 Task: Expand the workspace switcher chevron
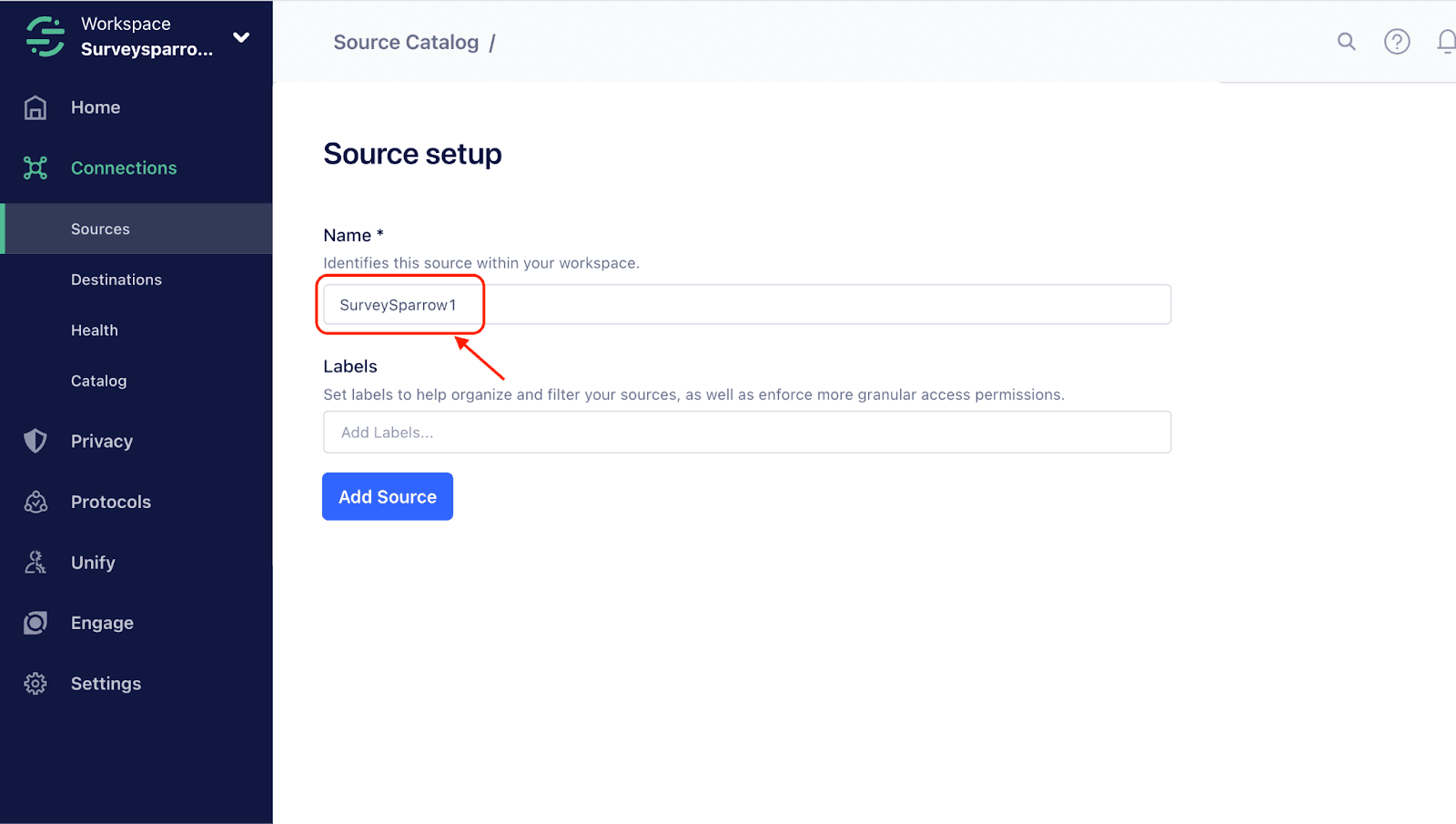click(x=241, y=37)
